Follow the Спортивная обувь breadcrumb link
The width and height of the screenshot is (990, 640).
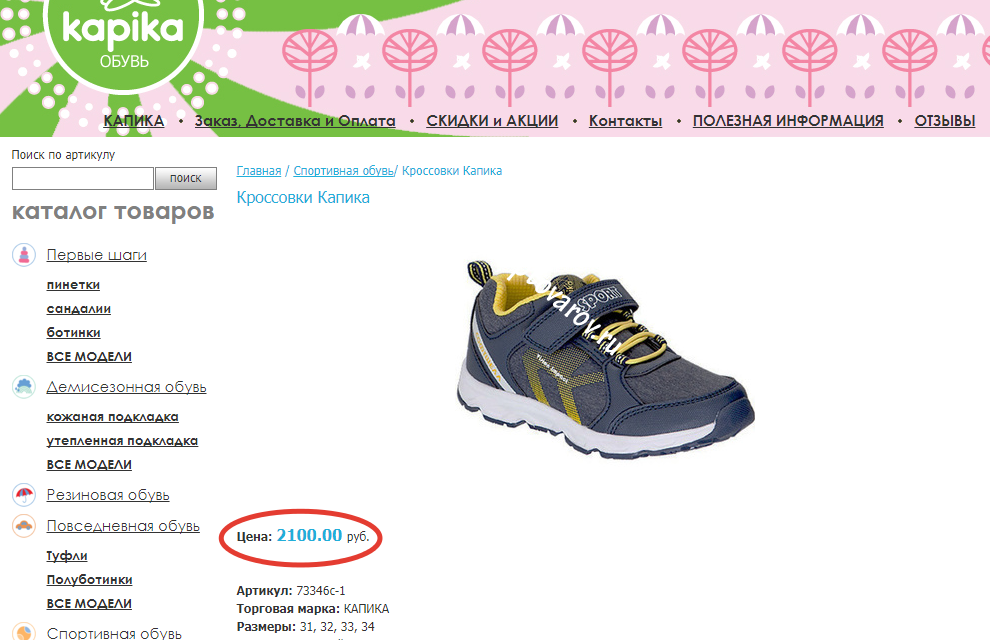click(x=343, y=171)
